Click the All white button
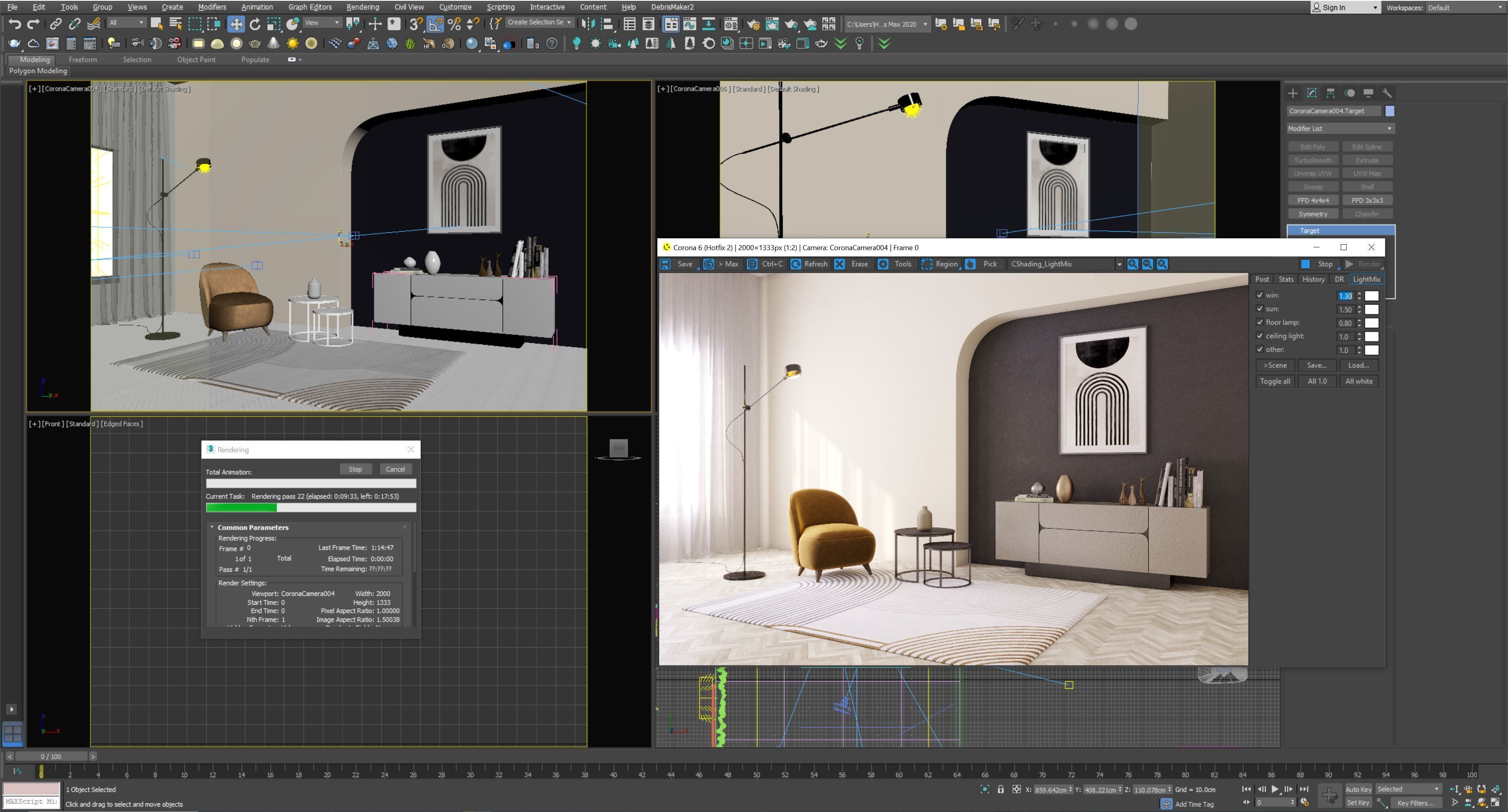Image resolution: width=1508 pixels, height=812 pixels. pyautogui.click(x=1359, y=381)
